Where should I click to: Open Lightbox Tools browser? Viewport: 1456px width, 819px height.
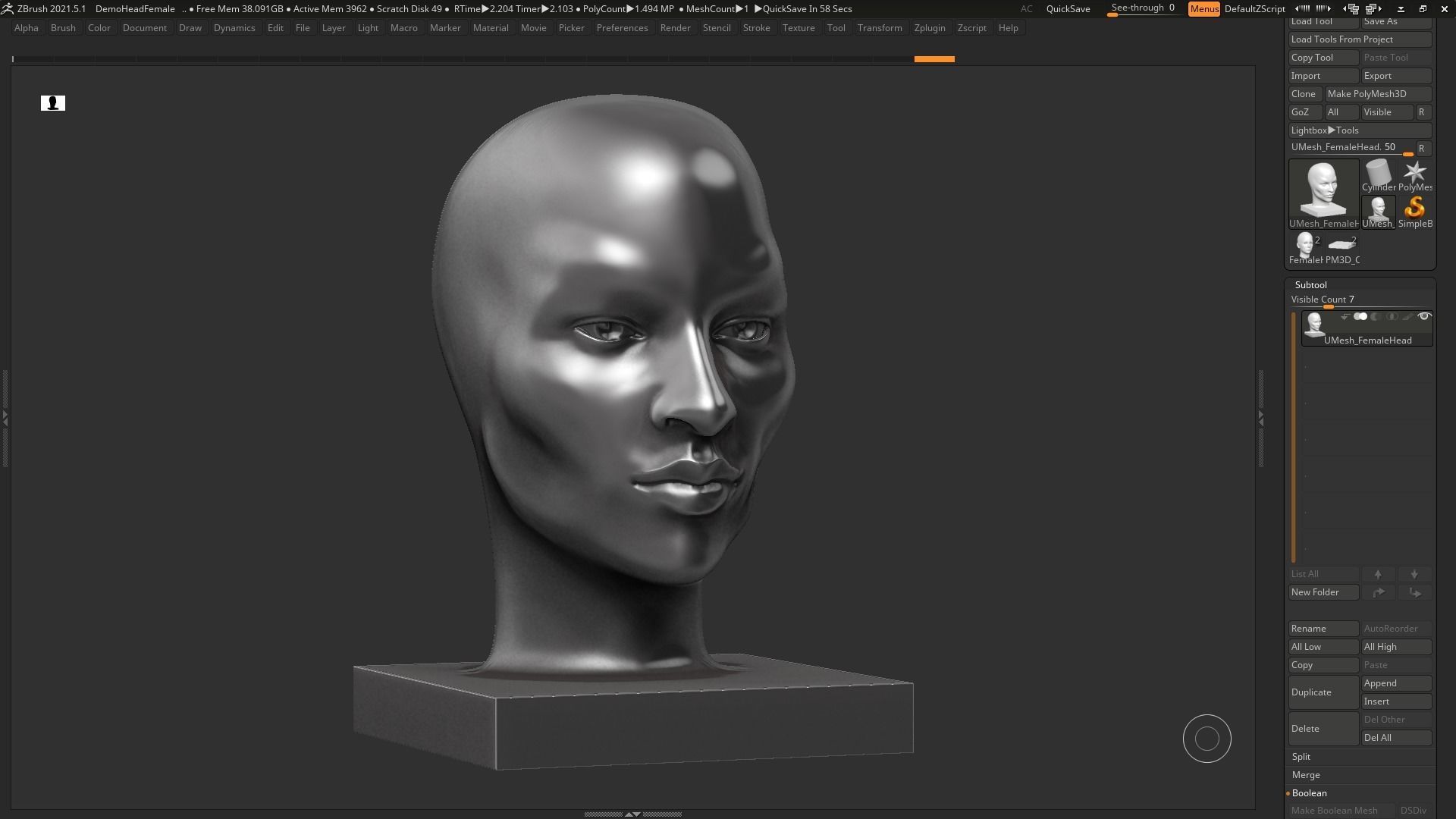point(1360,130)
